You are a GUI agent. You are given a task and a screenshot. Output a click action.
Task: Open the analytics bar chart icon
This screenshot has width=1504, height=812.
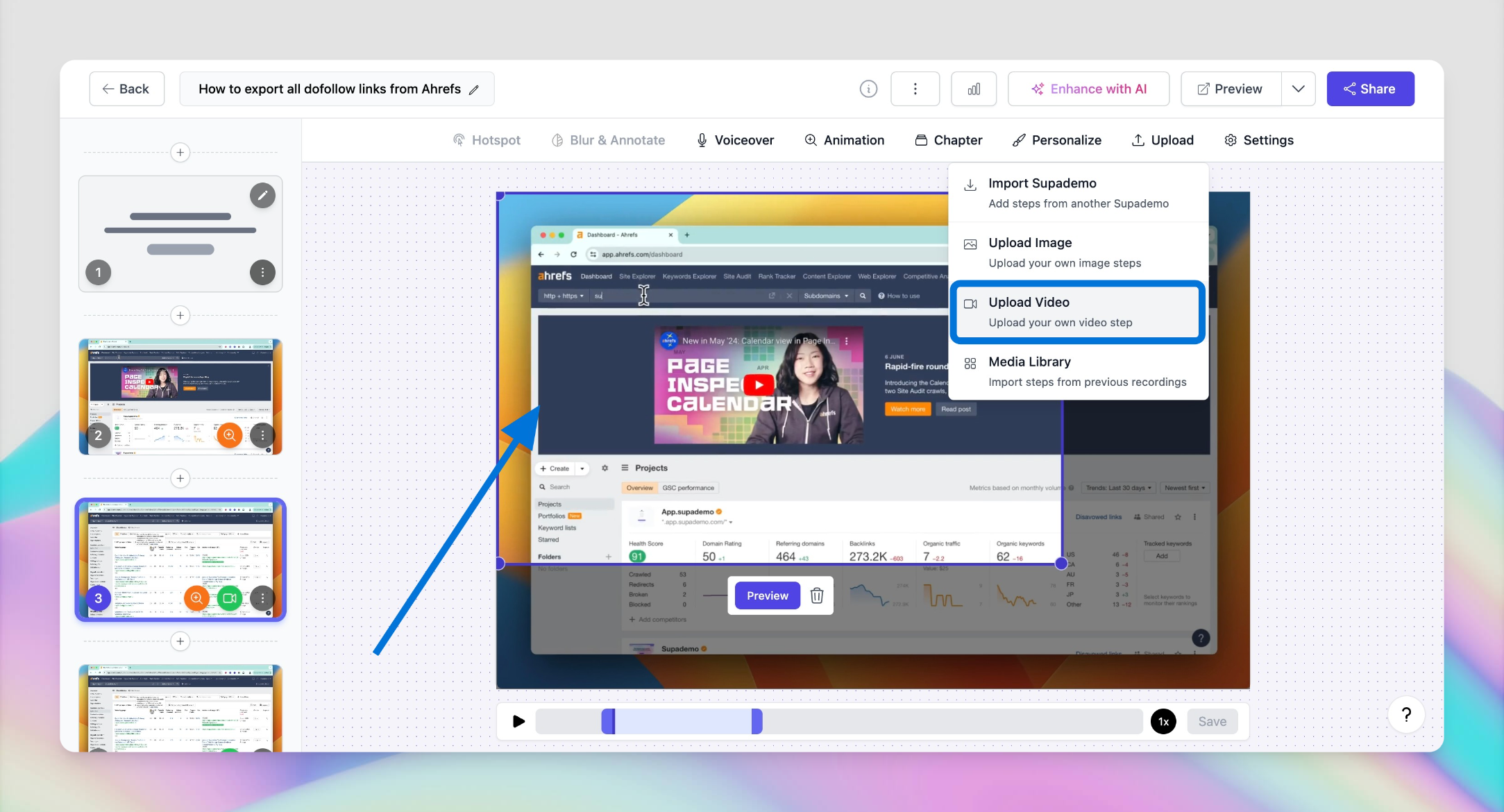tap(974, 89)
